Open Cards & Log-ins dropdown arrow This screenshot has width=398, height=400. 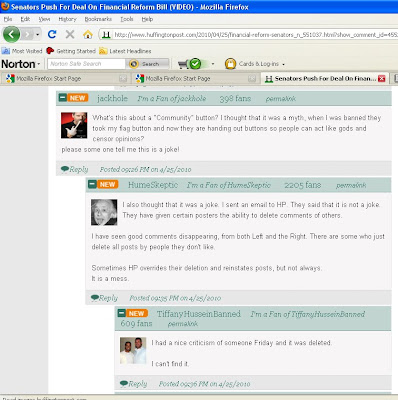[x=283, y=64]
